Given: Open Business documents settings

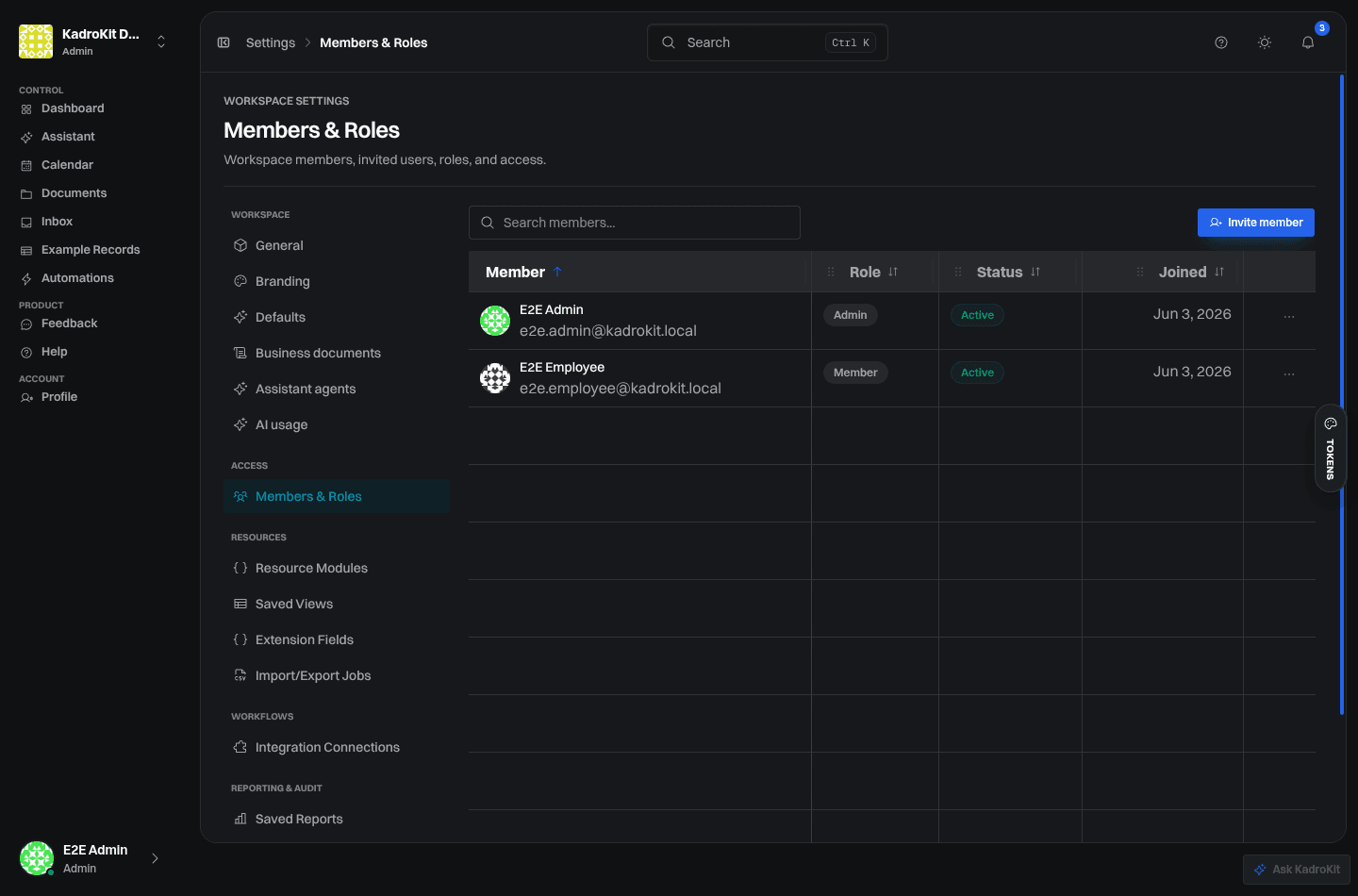Looking at the screenshot, I should (337, 353).
